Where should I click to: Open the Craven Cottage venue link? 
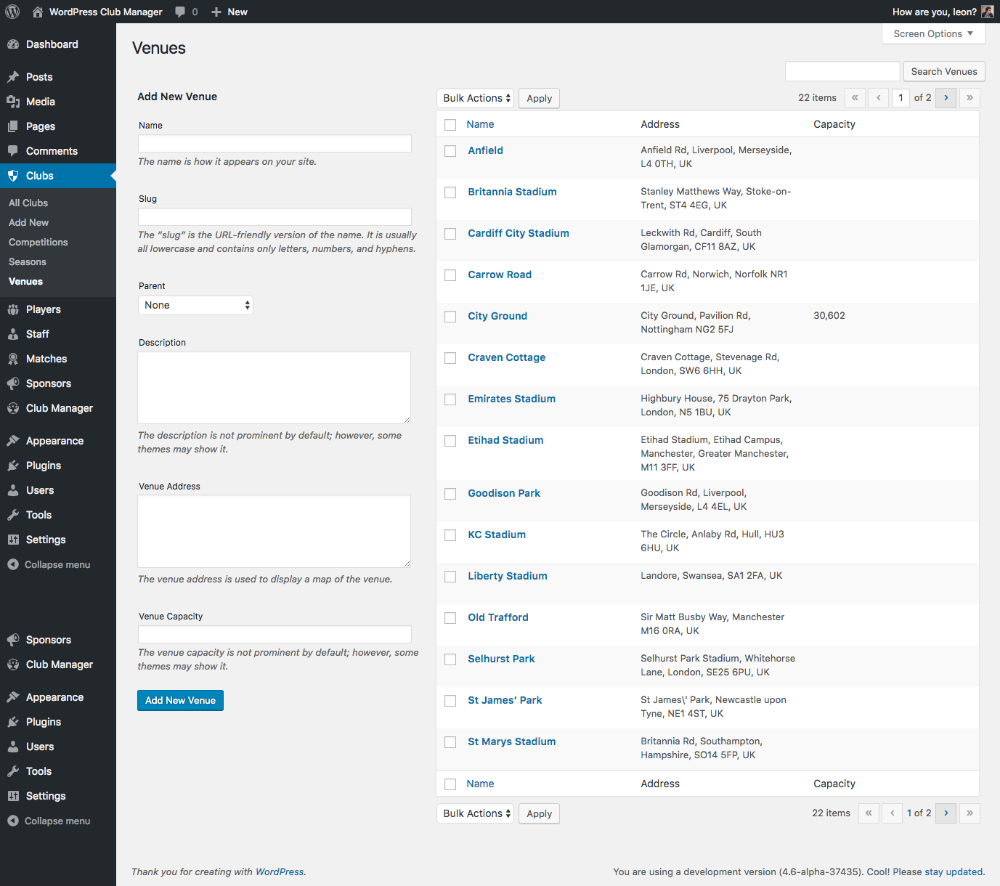pos(506,357)
